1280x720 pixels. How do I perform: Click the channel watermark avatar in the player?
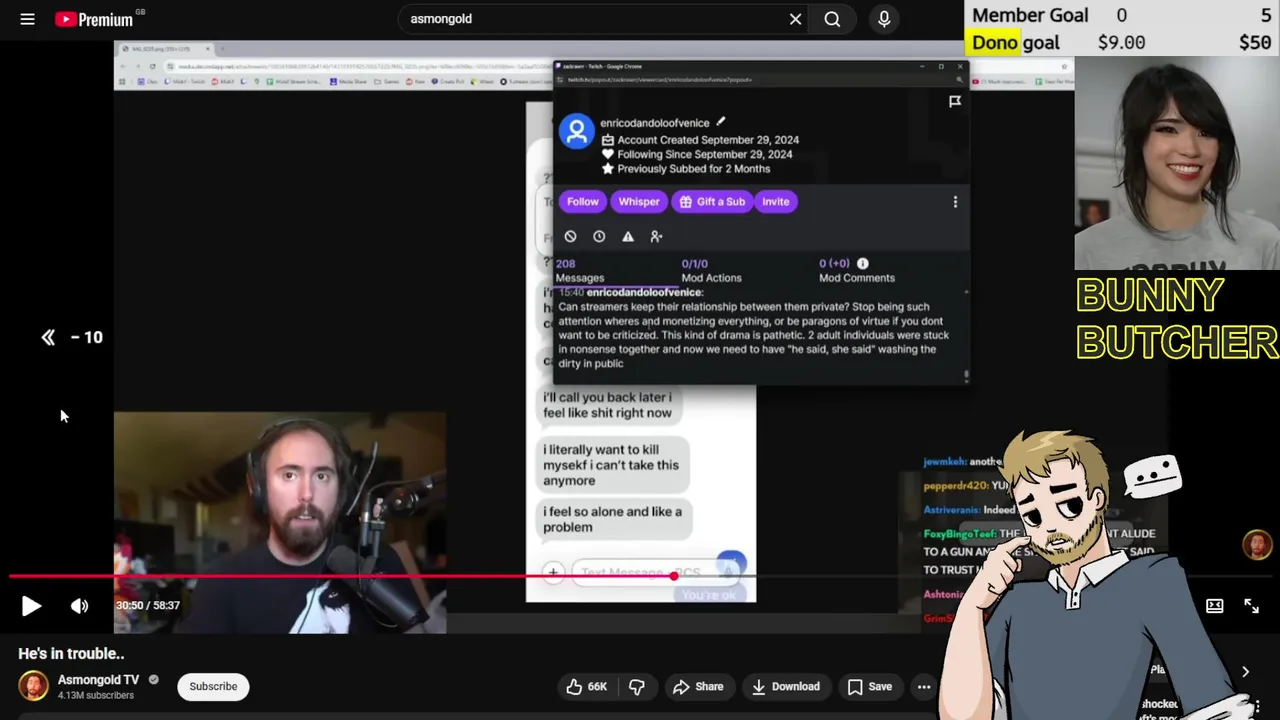pos(1257,545)
